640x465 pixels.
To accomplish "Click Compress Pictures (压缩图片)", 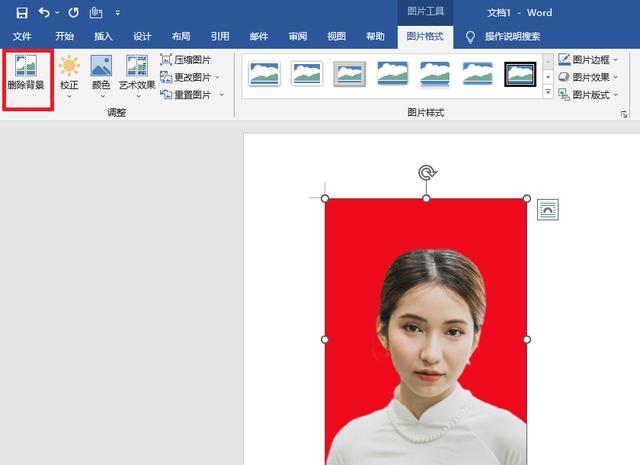I will click(x=186, y=60).
